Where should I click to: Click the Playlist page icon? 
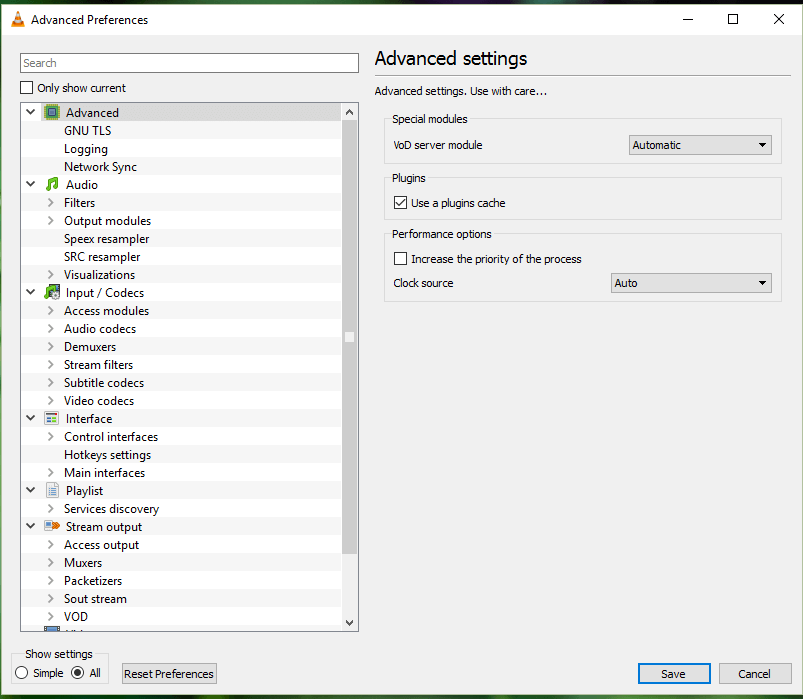pyautogui.click(x=52, y=491)
